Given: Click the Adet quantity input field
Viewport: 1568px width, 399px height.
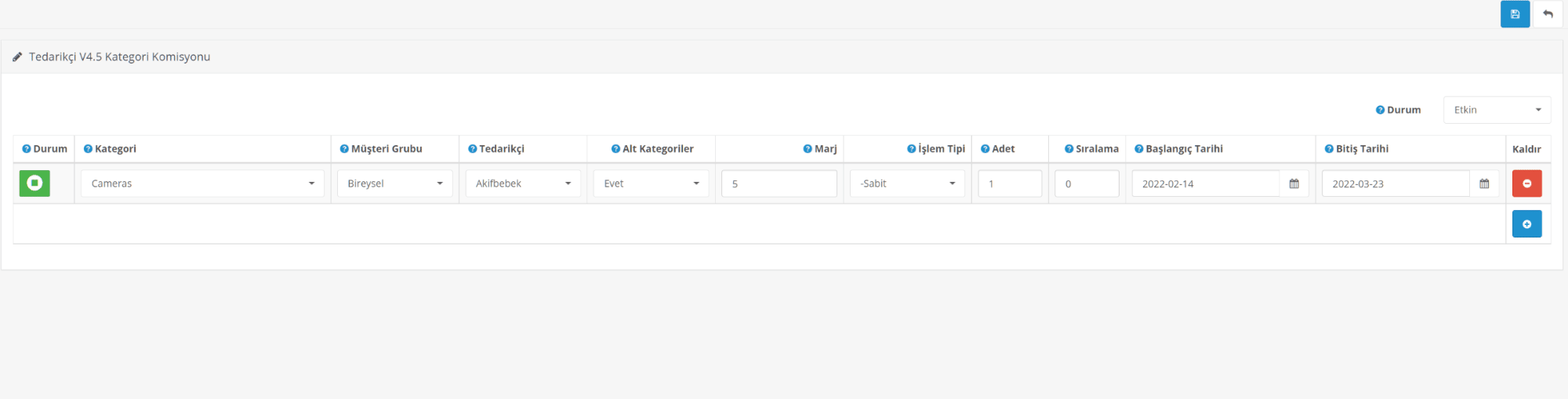Looking at the screenshot, I should (x=1010, y=183).
